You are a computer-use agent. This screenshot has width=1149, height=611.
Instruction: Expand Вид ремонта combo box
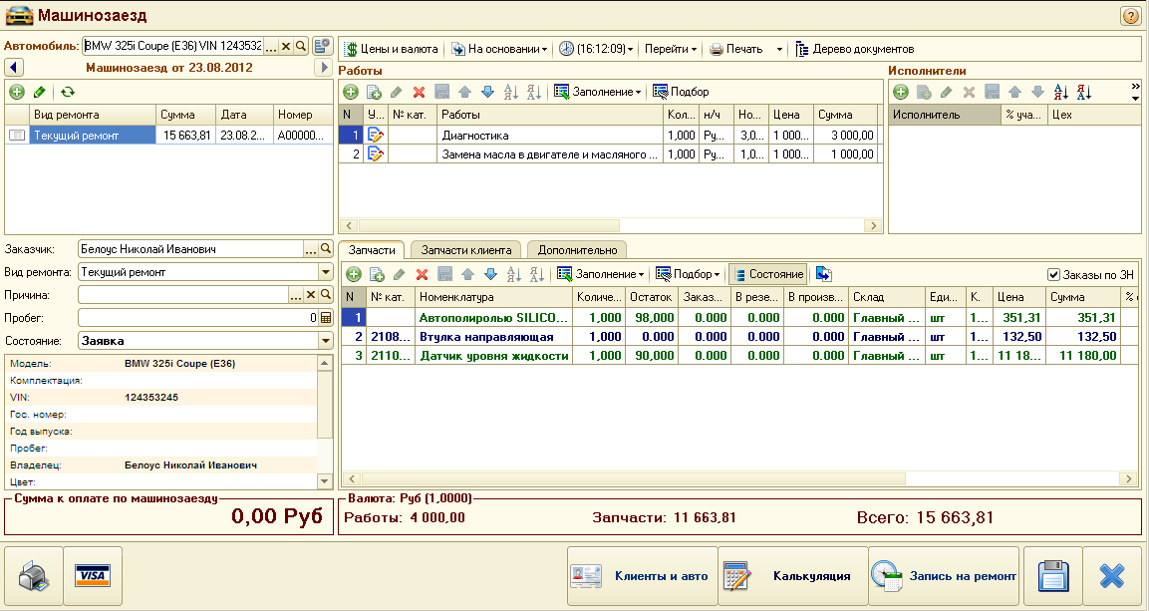coord(325,272)
